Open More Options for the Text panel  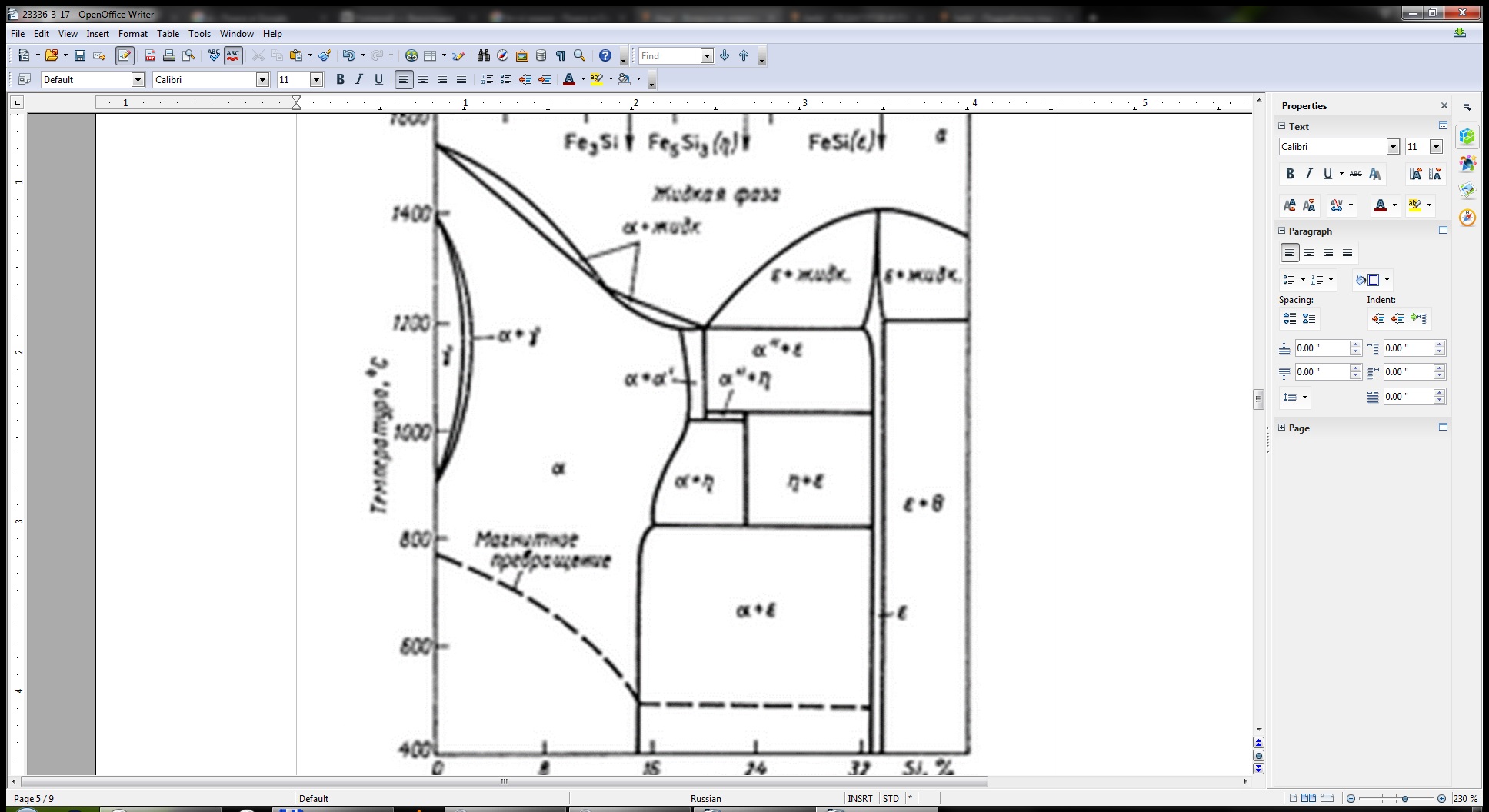pyautogui.click(x=1443, y=126)
